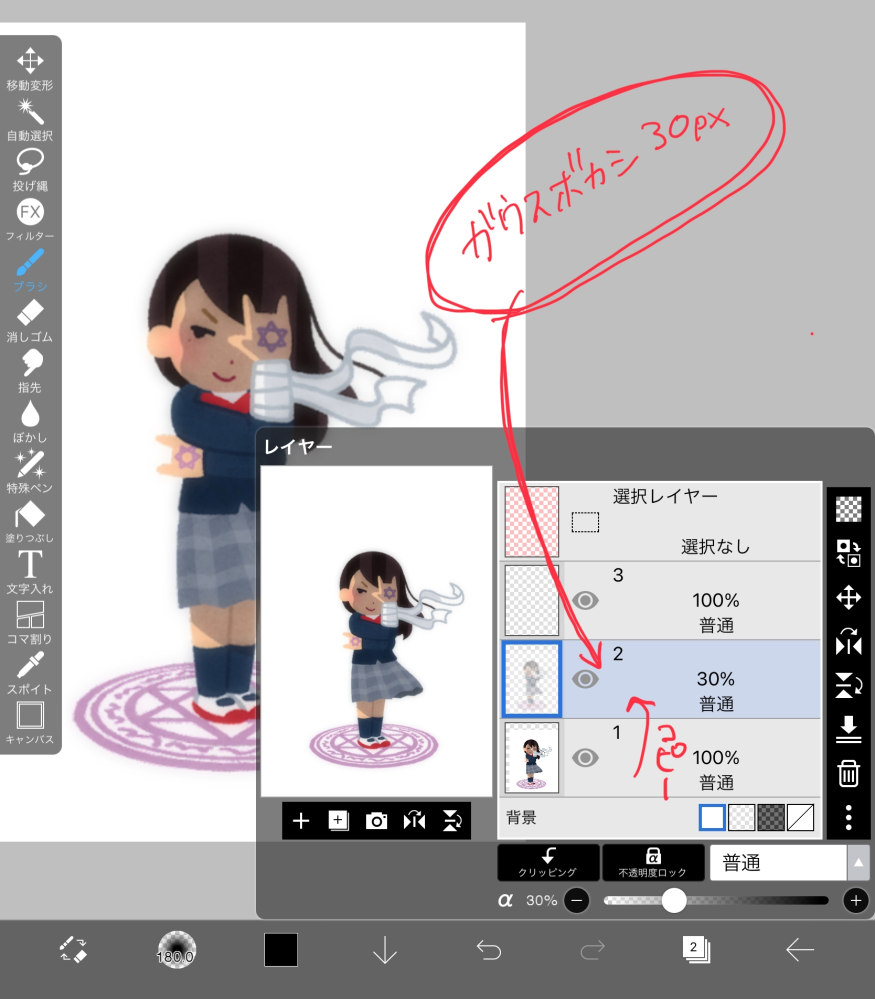The width and height of the screenshot is (875, 999).
Task: Choose the white 背景 background option
Action: pos(712,817)
